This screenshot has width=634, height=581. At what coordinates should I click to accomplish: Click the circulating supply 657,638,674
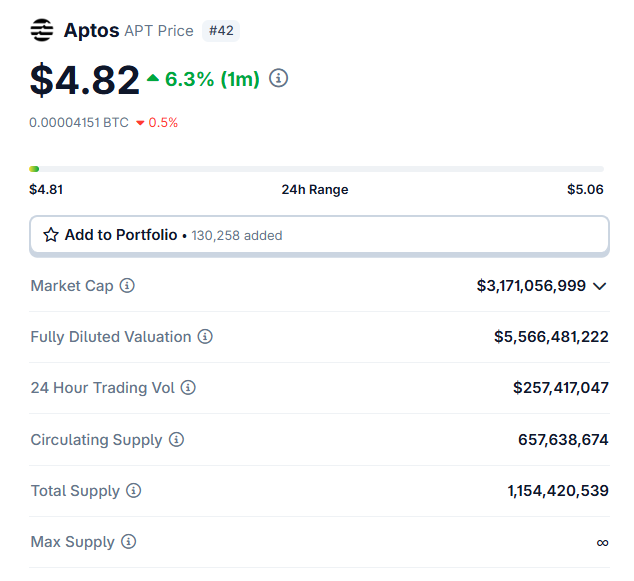[x=563, y=439]
